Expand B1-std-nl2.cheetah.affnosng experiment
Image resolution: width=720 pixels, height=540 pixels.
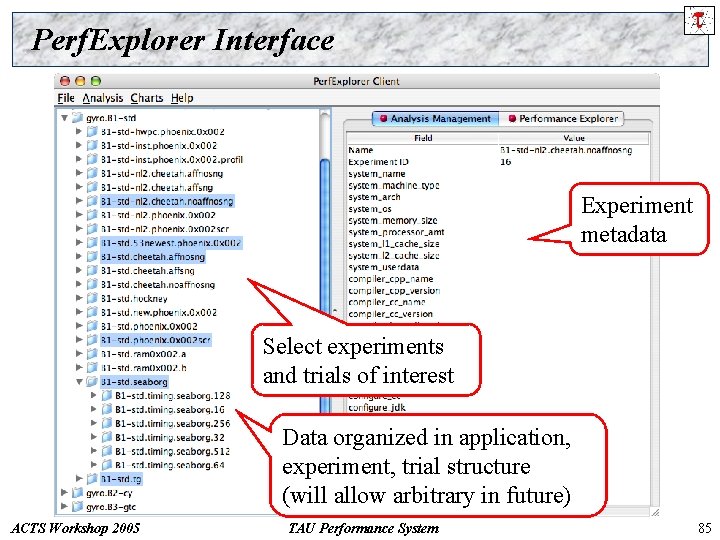[79, 173]
